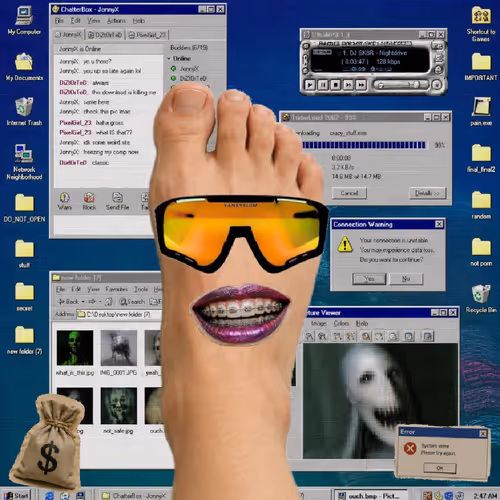The height and width of the screenshot is (500, 500).
Task: Click the media player play button
Action: point(310,85)
